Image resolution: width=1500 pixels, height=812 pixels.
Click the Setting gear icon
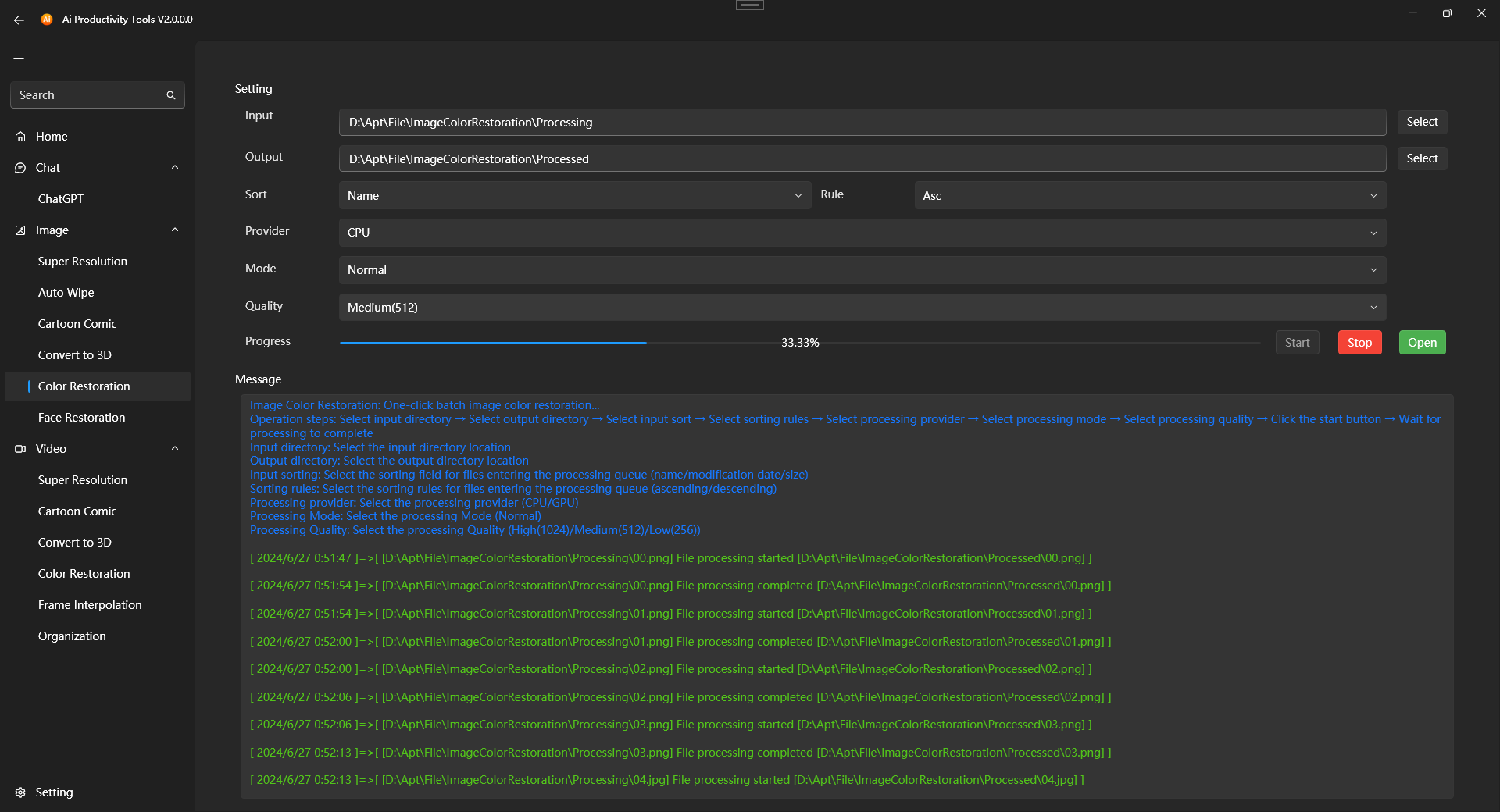pyautogui.click(x=20, y=792)
